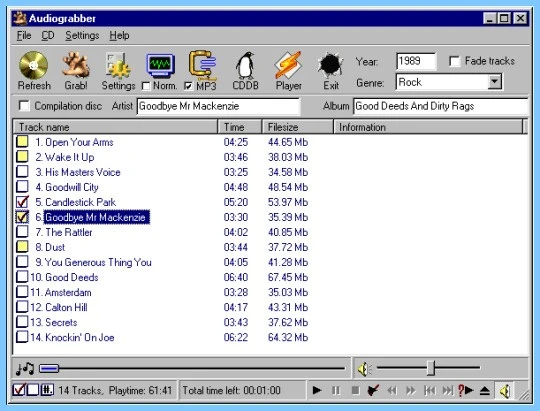The height and width of the screenshot is (411, 540).
Task: Click the Exit bullet-hole icon
Action: 331,65
